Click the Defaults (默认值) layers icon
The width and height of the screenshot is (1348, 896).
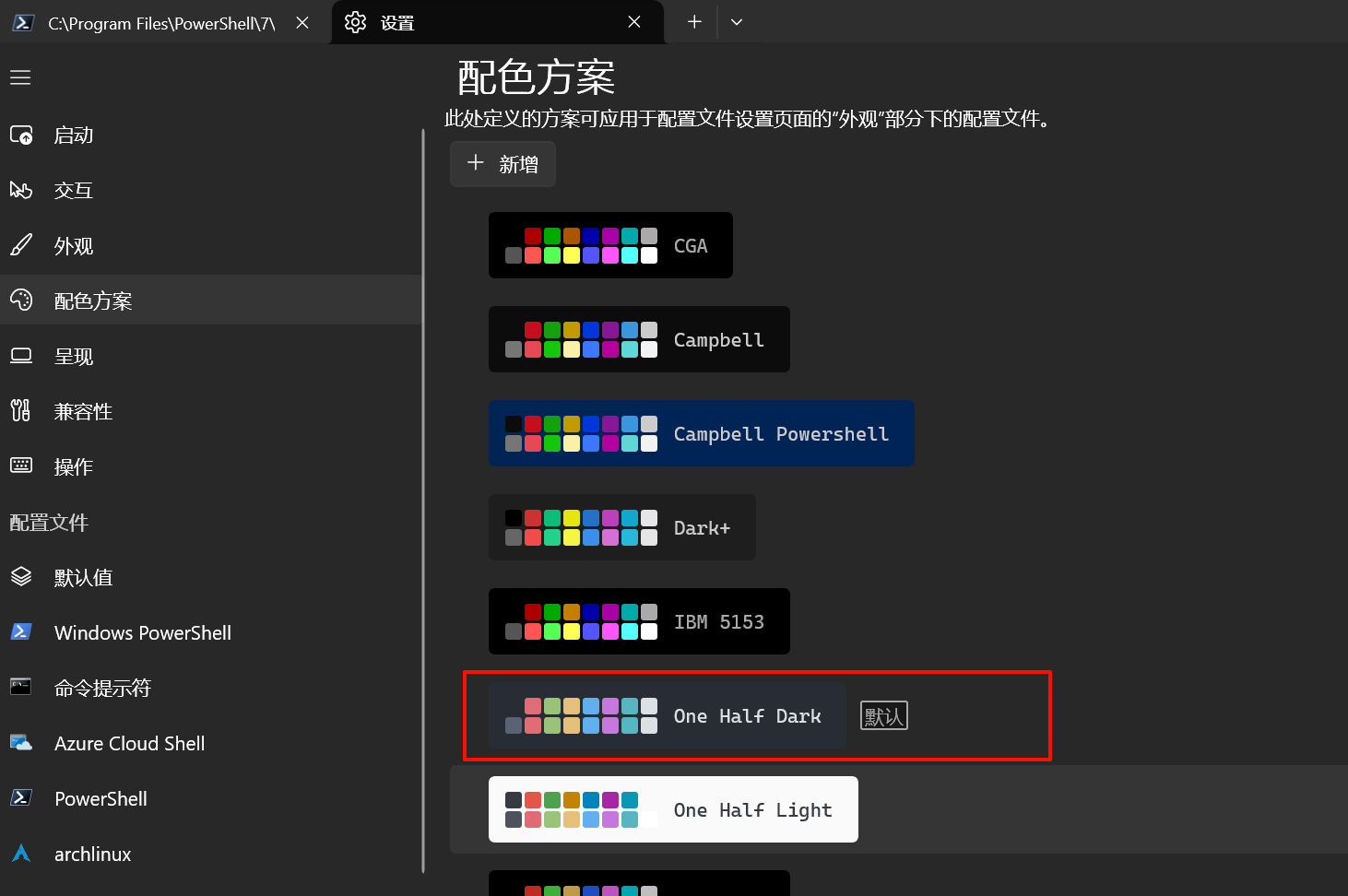pos(21,577)
